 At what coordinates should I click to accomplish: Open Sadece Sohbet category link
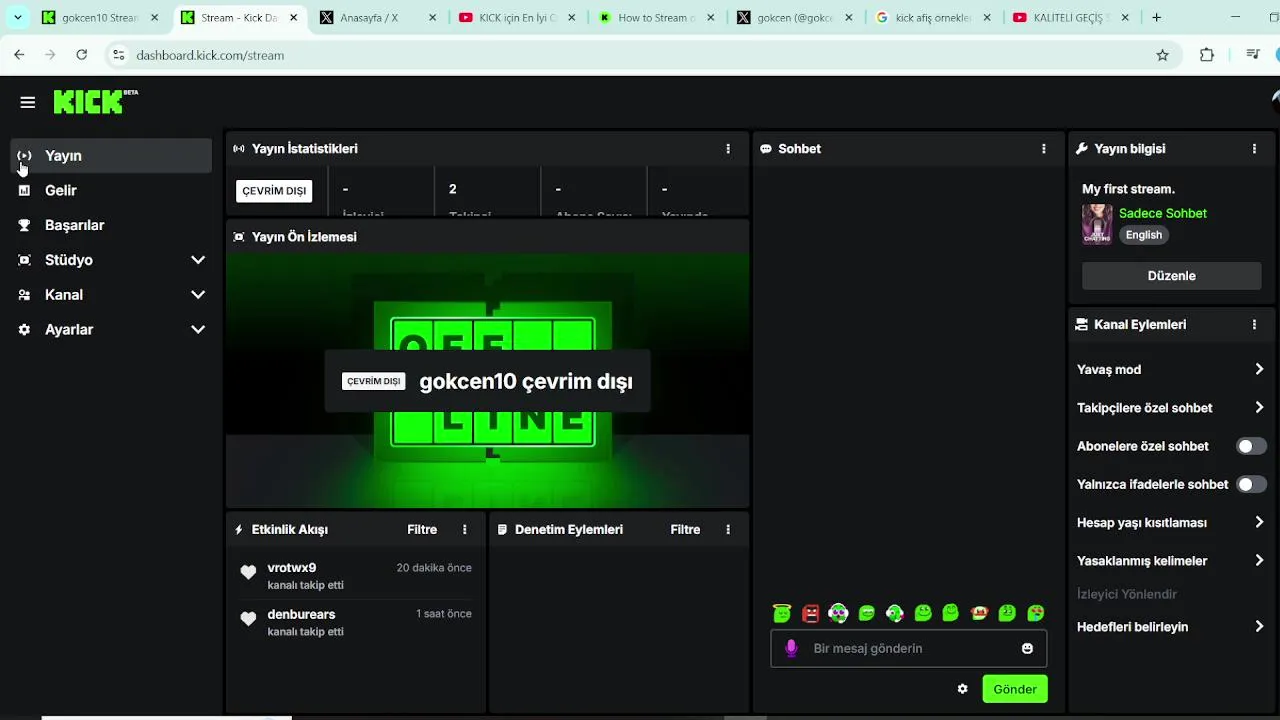(1163, 213)
